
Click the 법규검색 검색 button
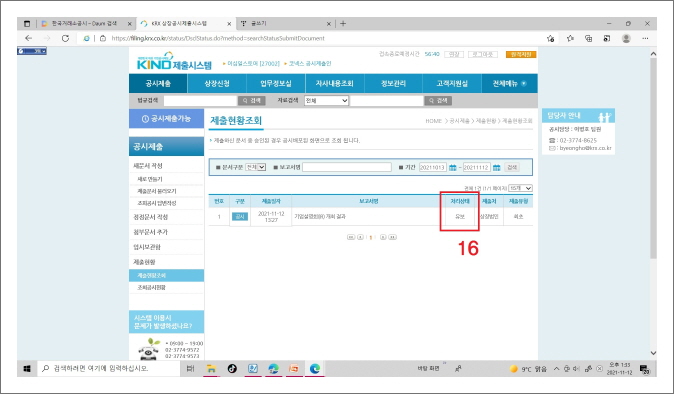point(252,101)
